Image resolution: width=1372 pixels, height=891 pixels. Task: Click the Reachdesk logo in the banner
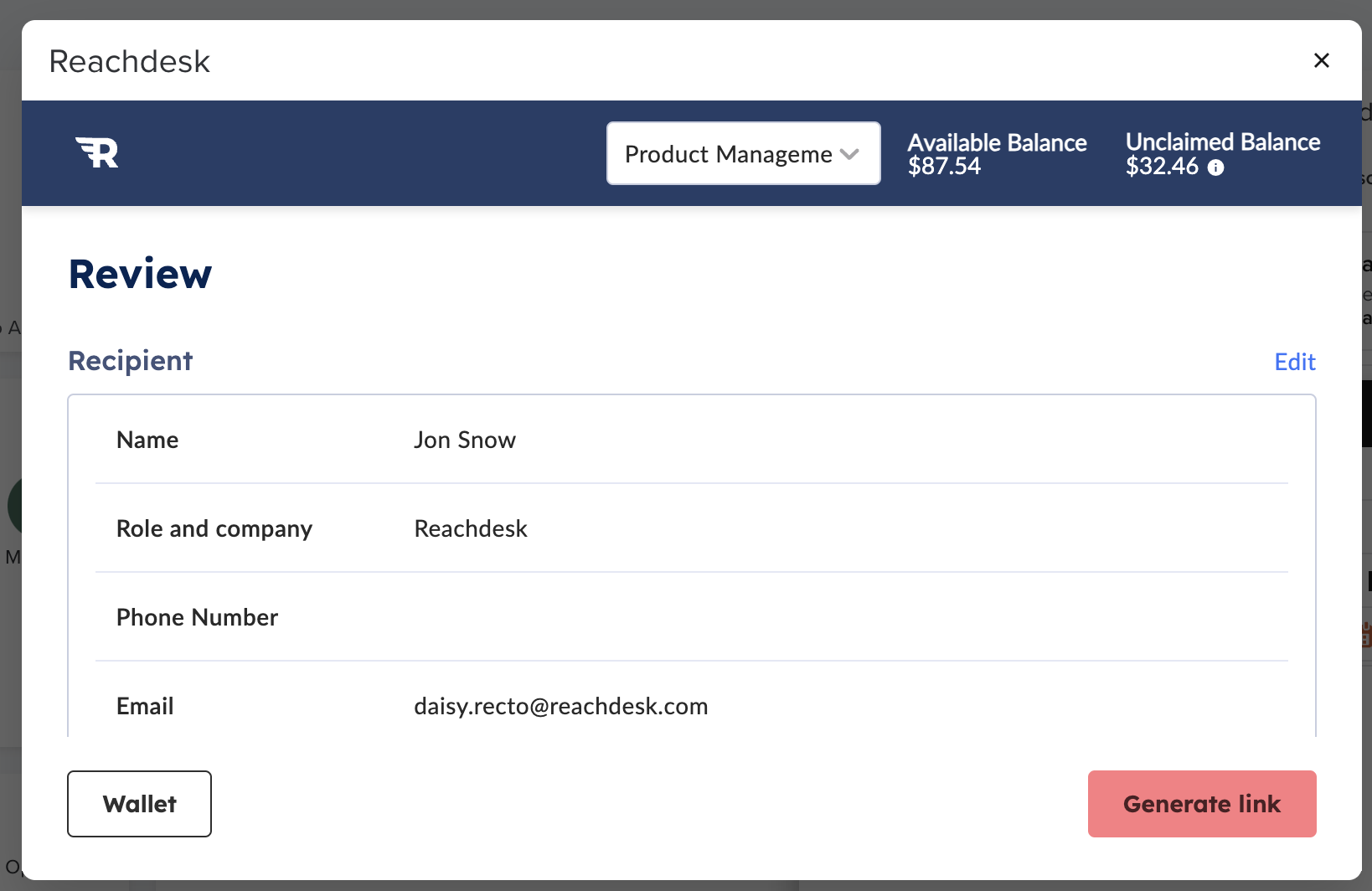(96, 152)
